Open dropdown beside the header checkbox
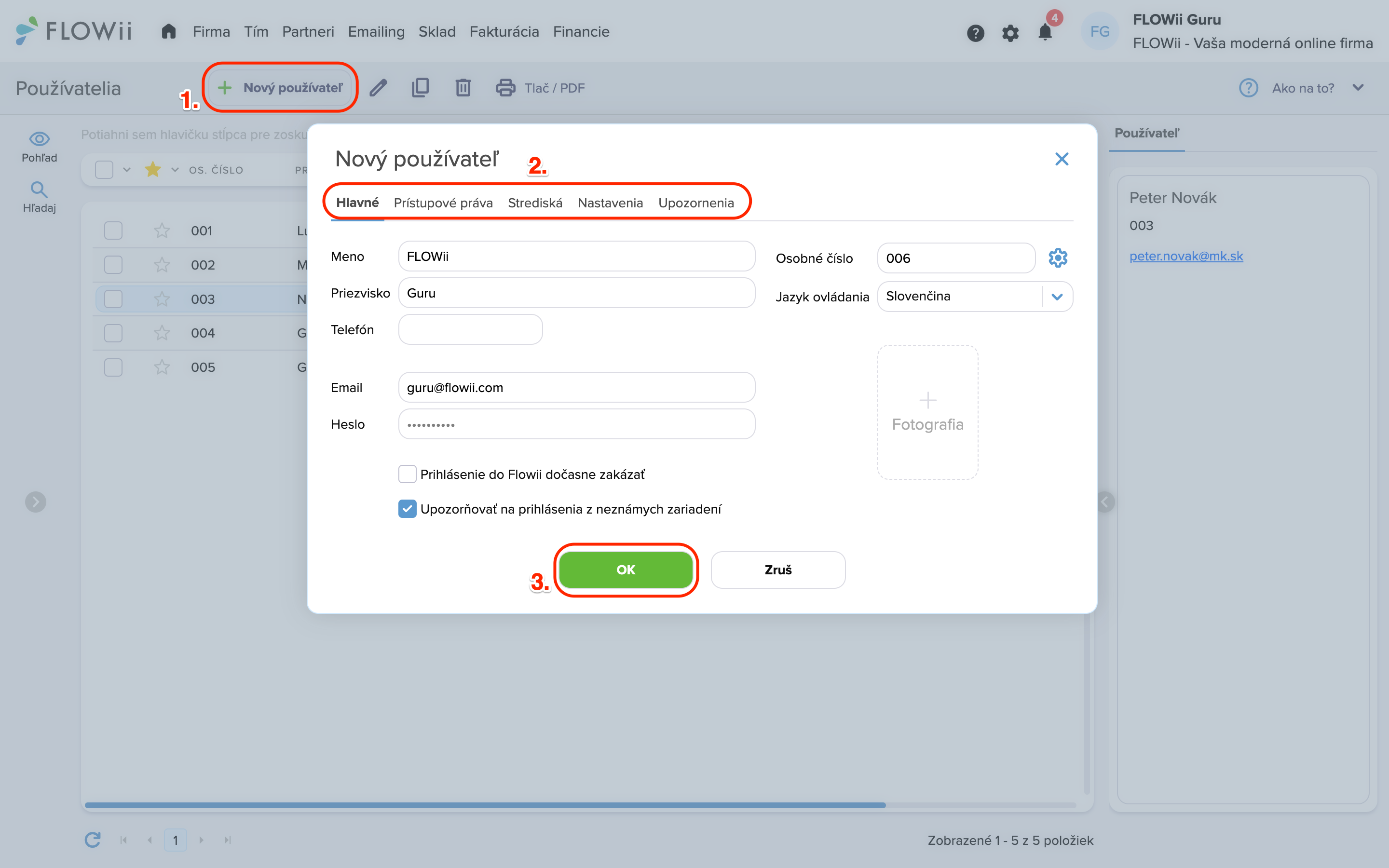The image size is (1389, 868). pyautogui.click(x=127, y=170)
